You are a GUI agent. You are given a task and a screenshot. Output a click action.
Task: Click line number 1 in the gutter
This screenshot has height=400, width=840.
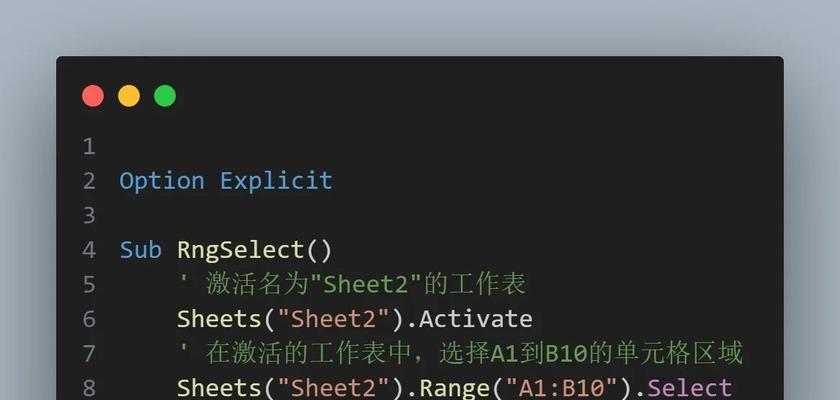pos(89,147)
